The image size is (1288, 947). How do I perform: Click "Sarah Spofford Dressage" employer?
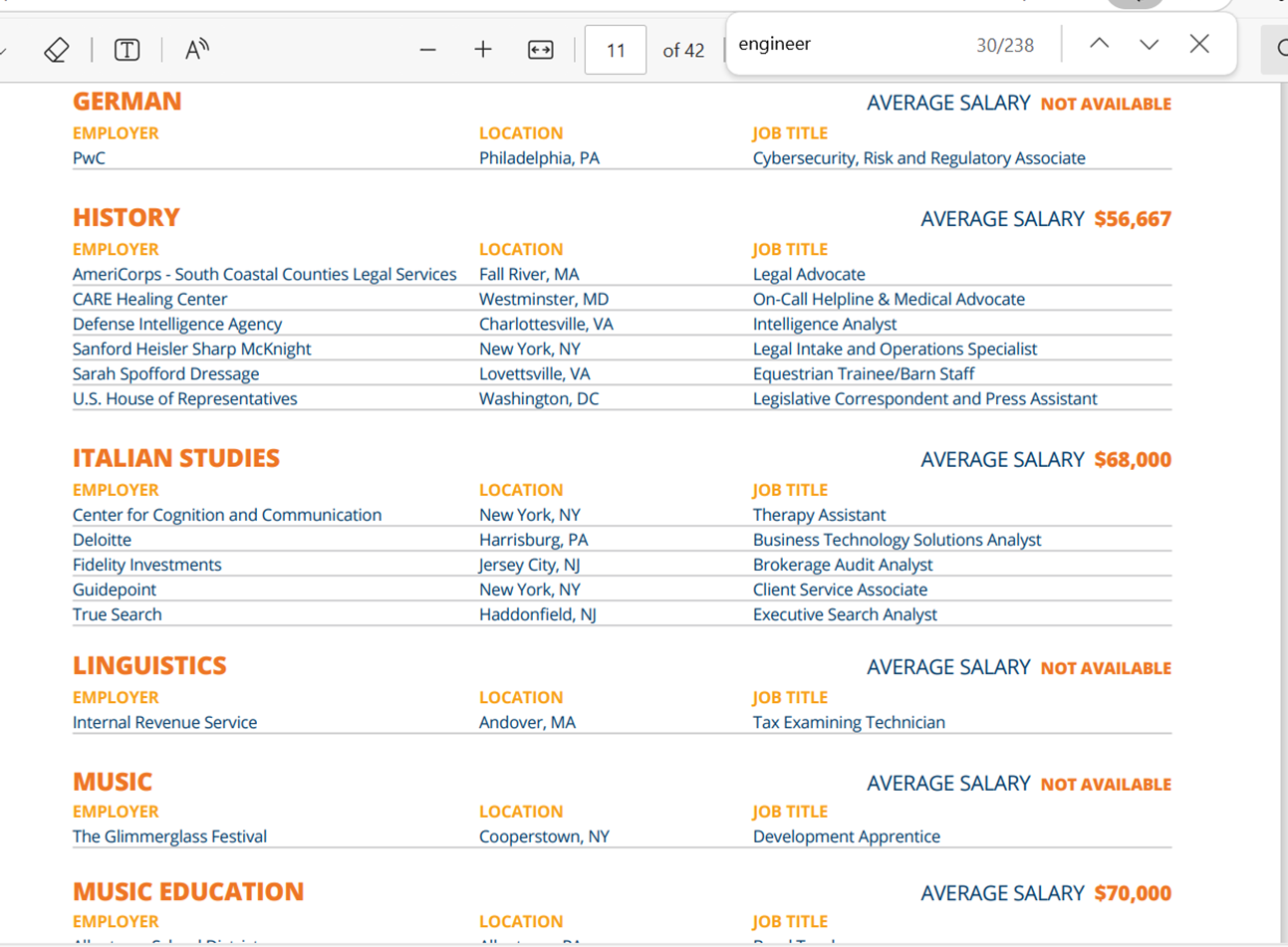click(x=165, y=373)
